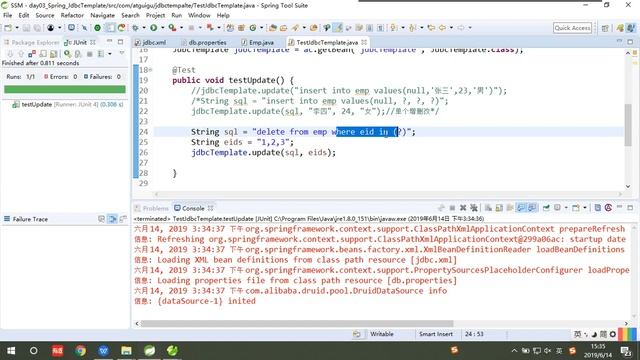Image resolution: width=640 pixels, height=360 pixels.
Task: Click the Run Last Tool icon with red toolbox
Action: 172,28
